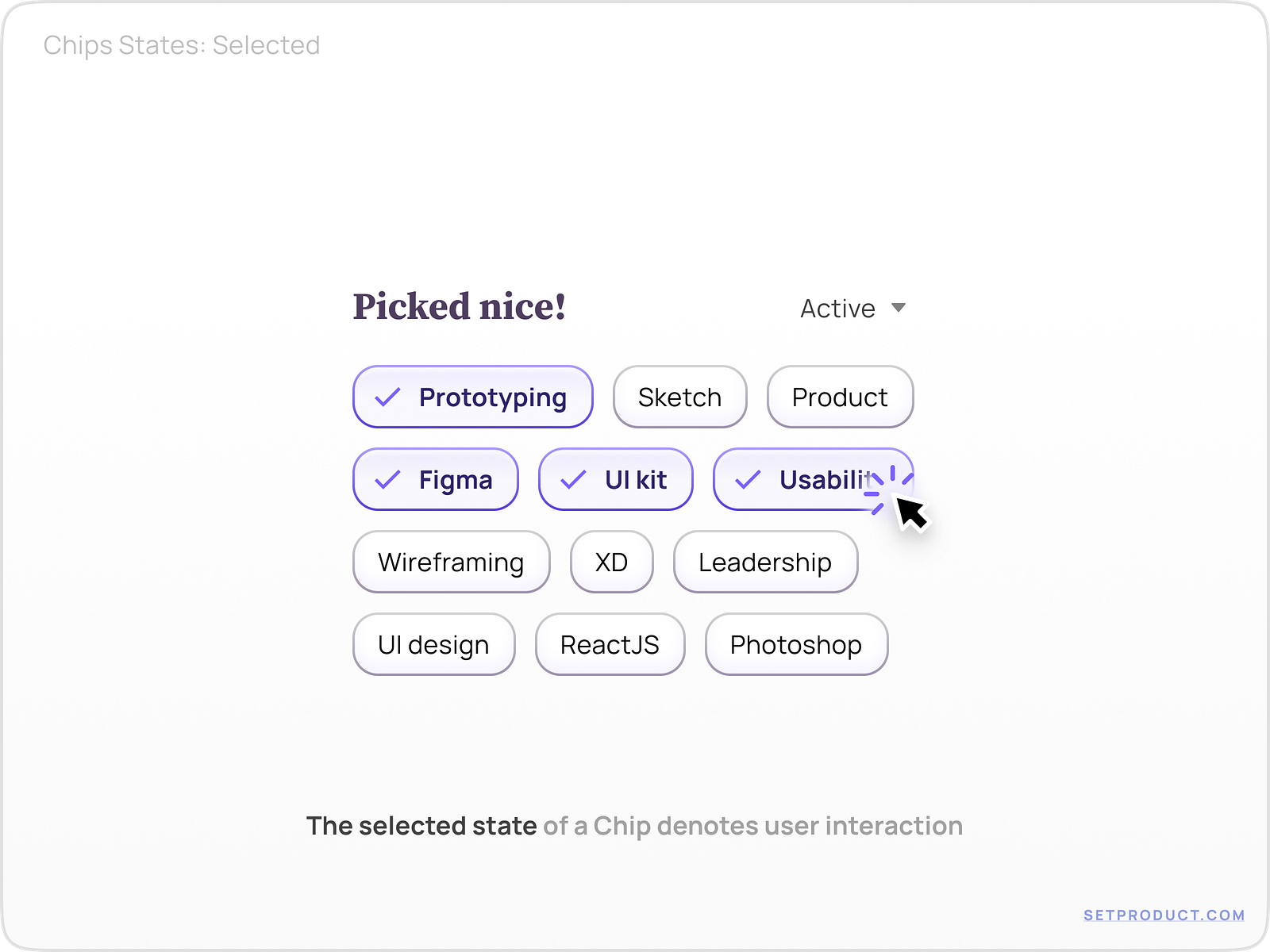Viewport: 1270px width, 952px height.
Task: Click the checkmark icon on UI kit chip
Action: pyautogui.click(x=573, y=480)
